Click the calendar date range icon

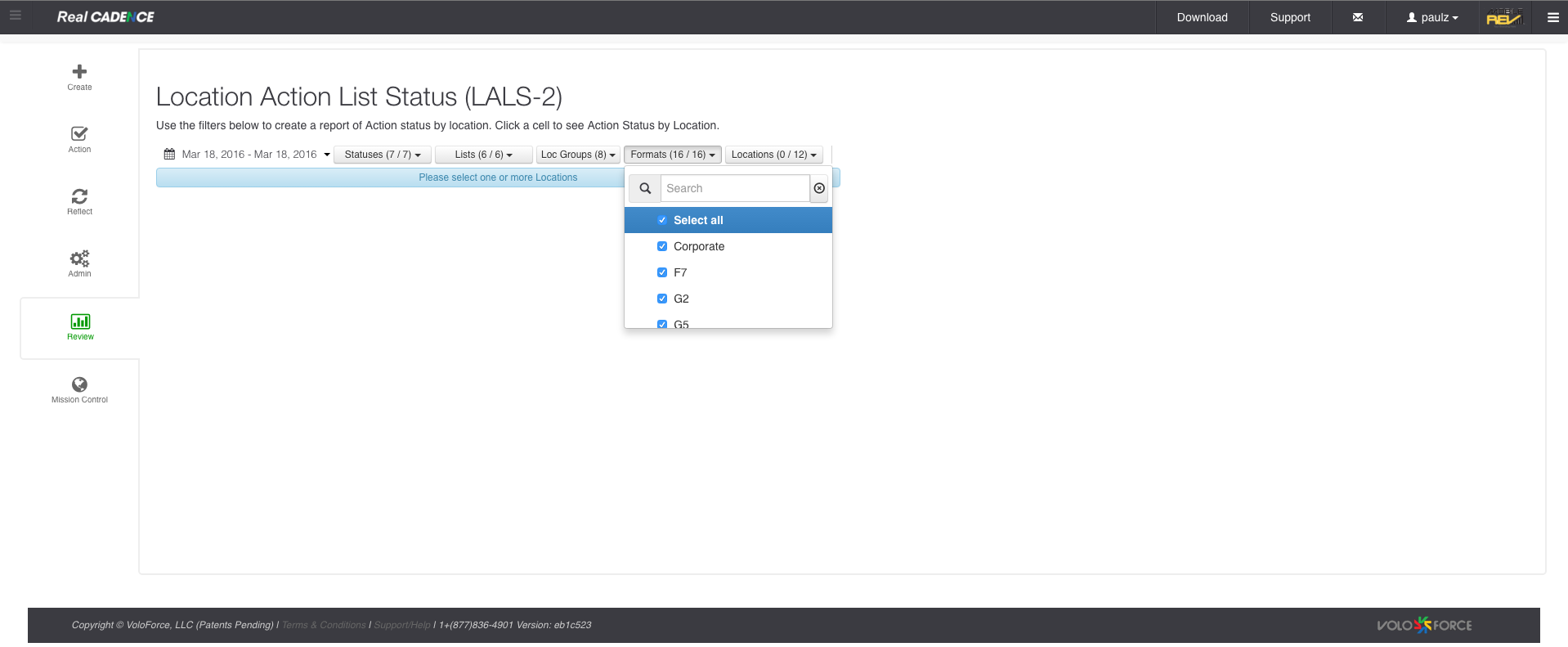[169, 155]
